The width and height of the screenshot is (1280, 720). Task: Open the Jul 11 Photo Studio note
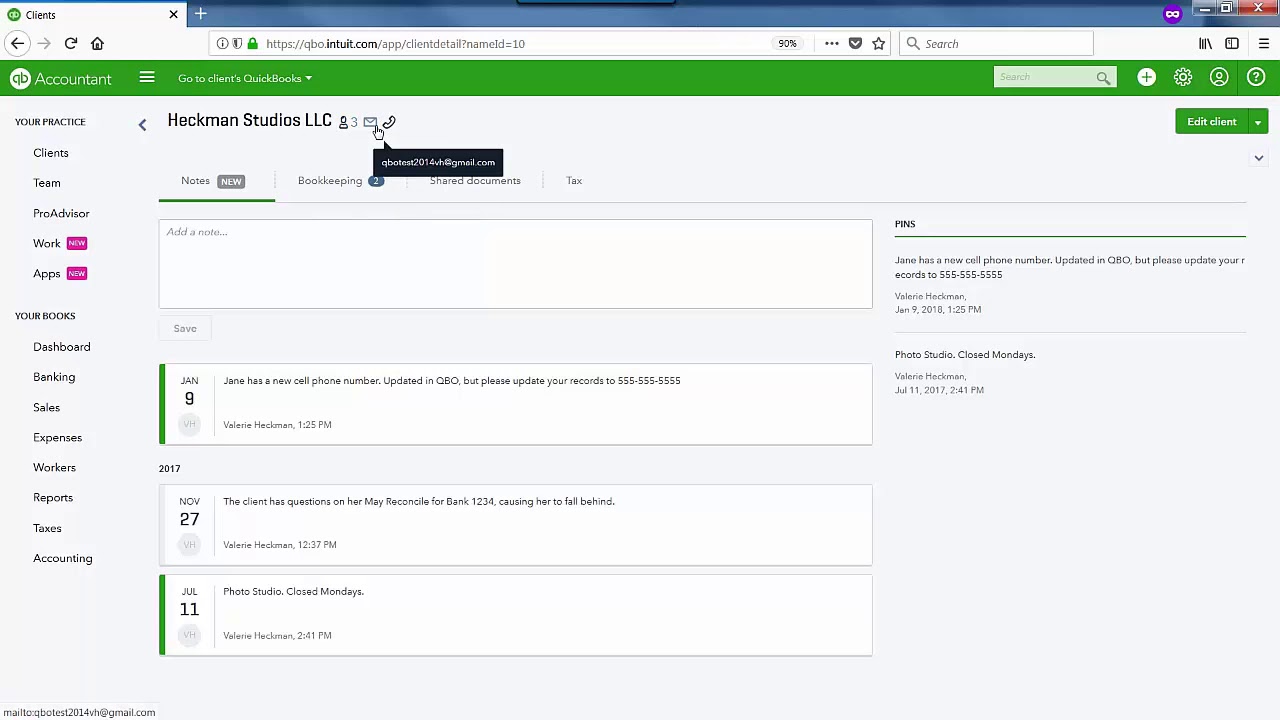pyautogui.click(x=515, y=615)
